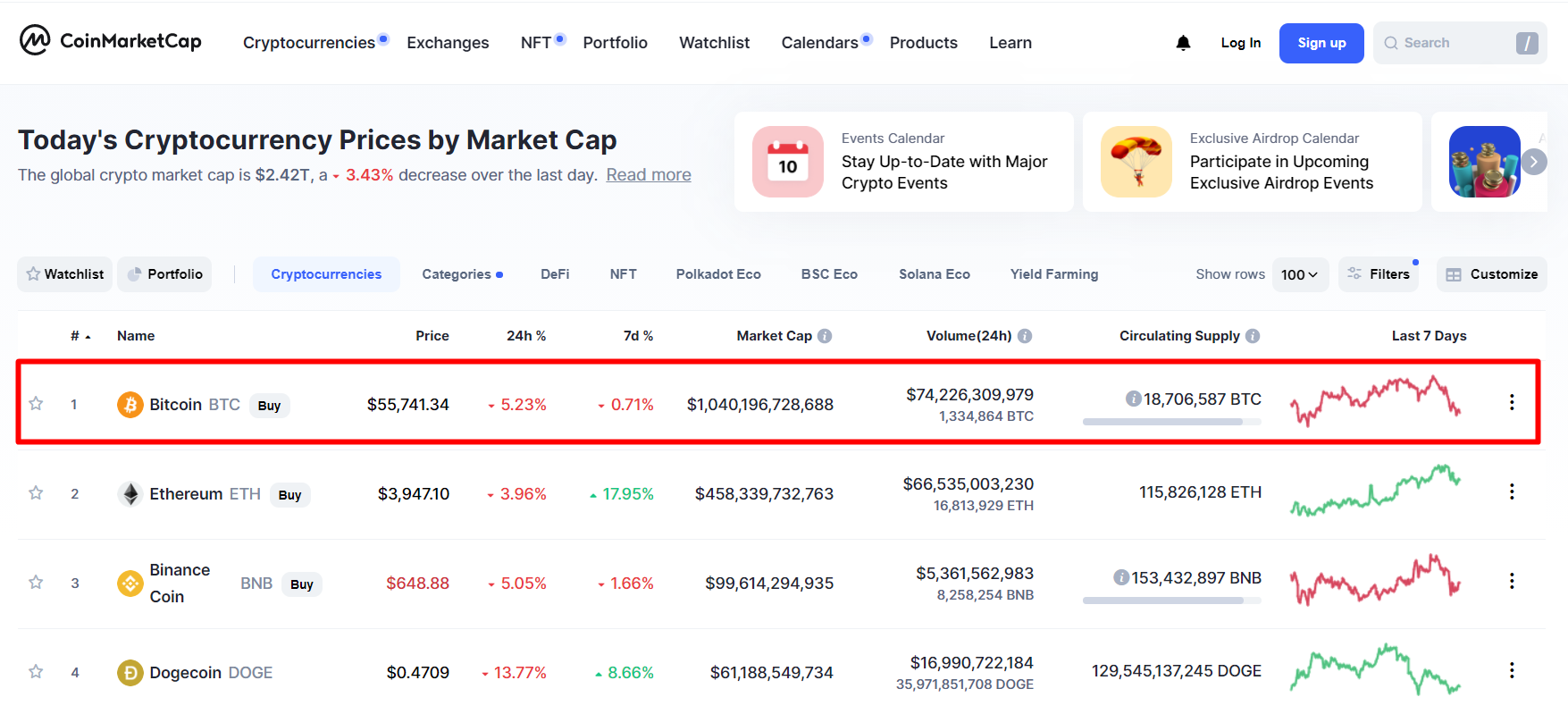Click the Circulating Supply header info icon
Viewport: 1568px width, 714px height.
[1253, 336]
